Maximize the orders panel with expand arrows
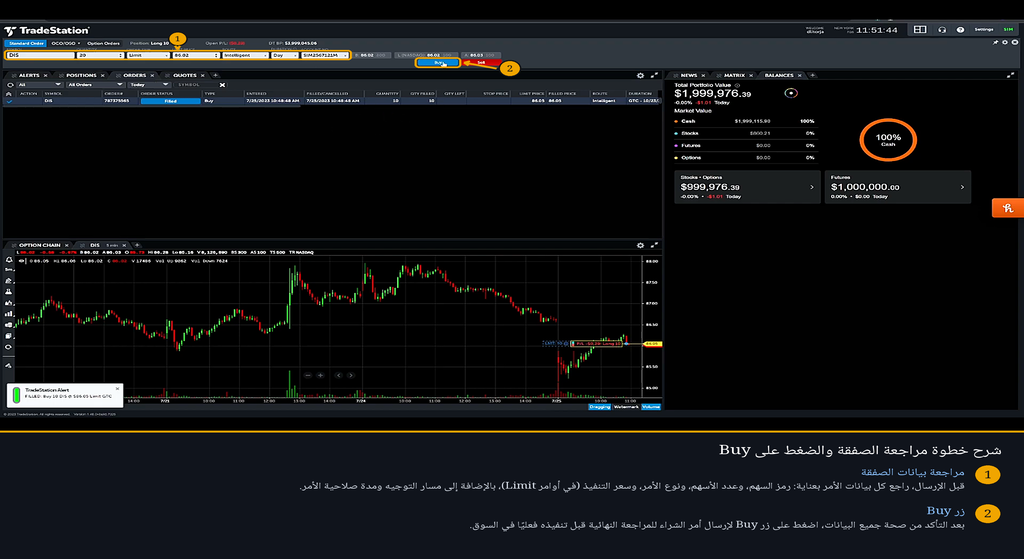 point(654,75)
